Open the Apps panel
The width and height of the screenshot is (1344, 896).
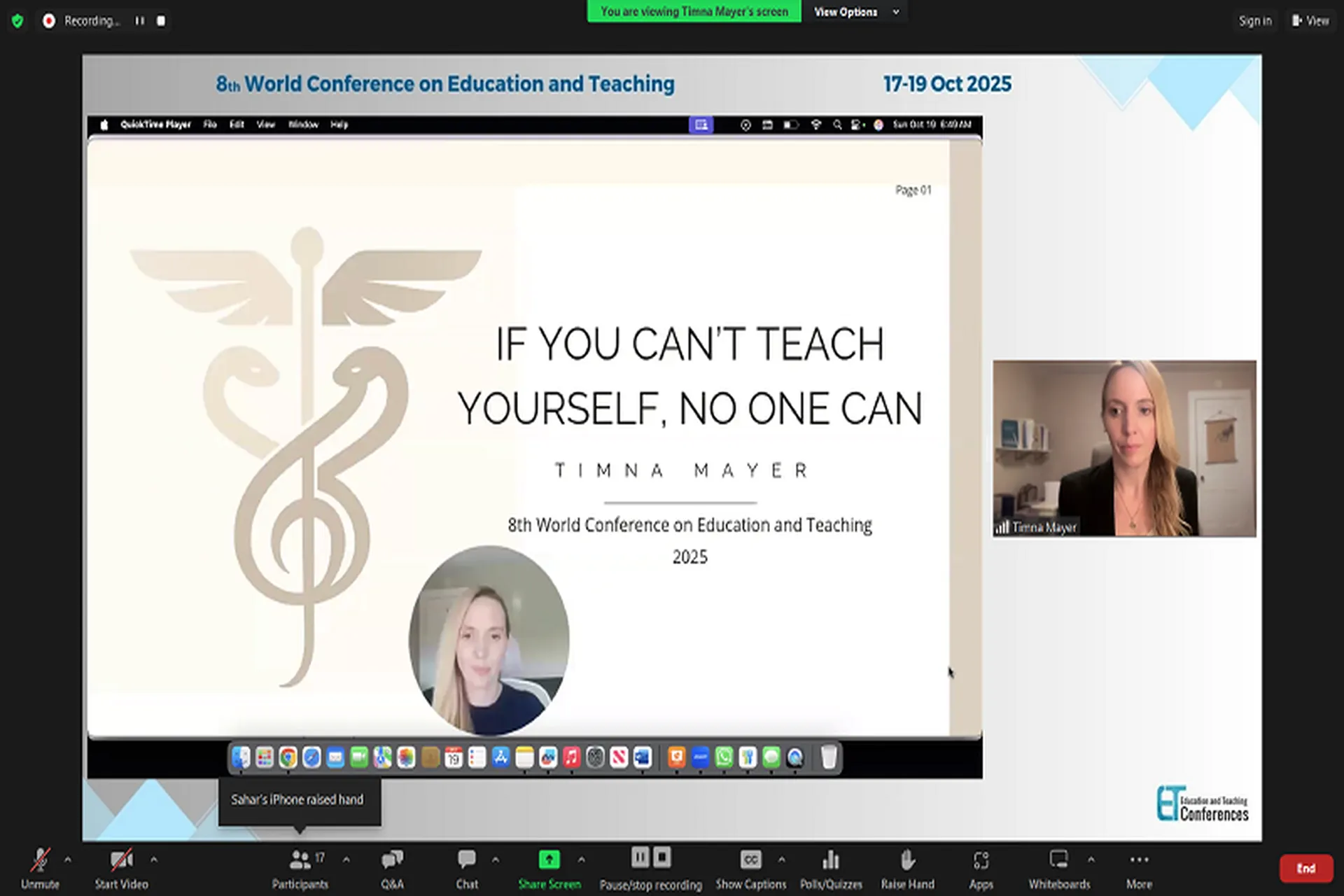981,868
